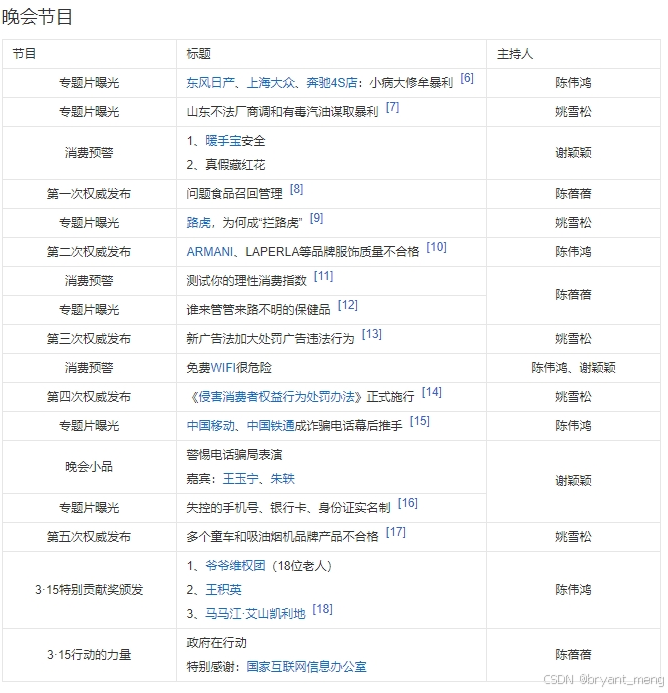Click the 晚会小品 cell

(x=89, y=467)
